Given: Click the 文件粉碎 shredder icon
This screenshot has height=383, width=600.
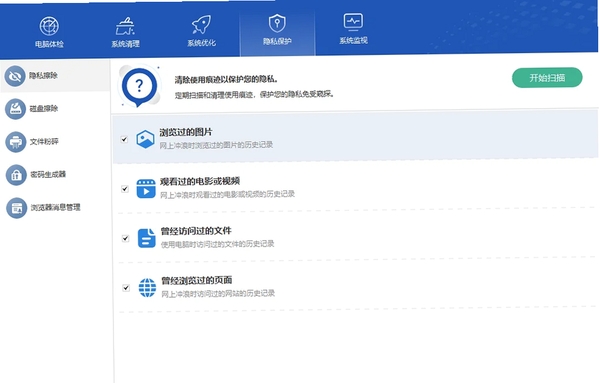Looking at the screenshot, I should [16, 142].
